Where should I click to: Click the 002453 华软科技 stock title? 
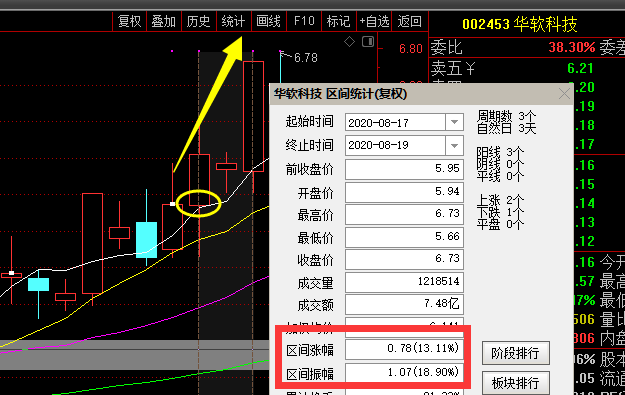[520, 25]
